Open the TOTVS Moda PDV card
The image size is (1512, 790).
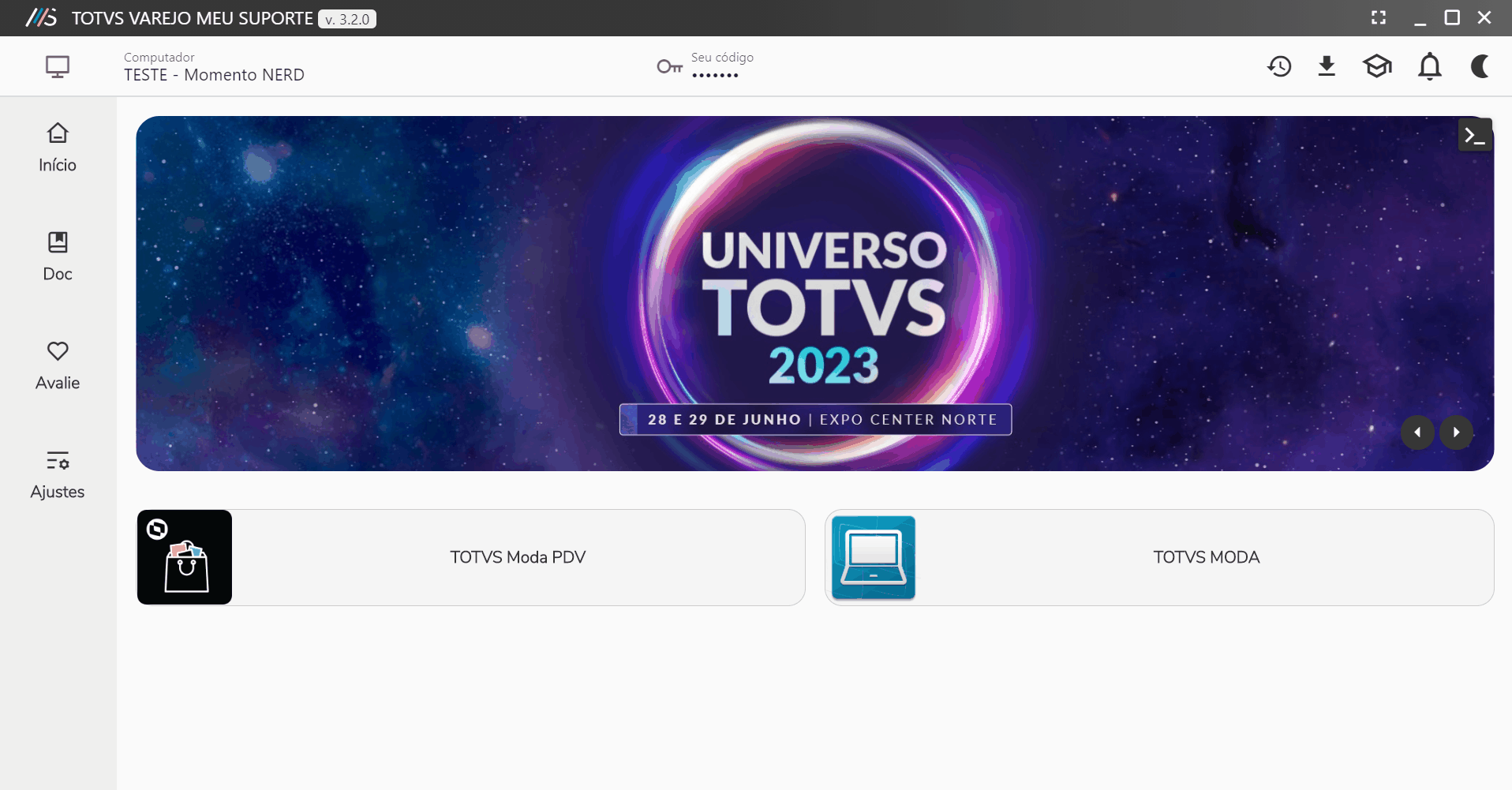click(471, 557)
